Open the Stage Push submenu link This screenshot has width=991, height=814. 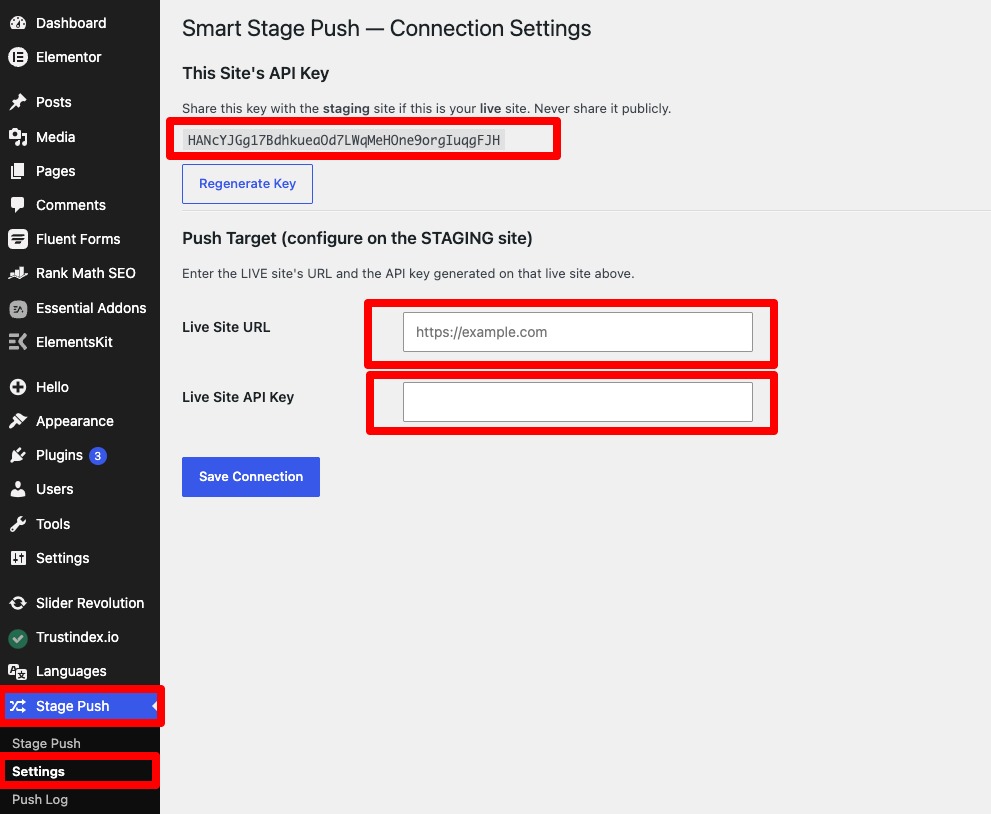(x=46, y=743)
